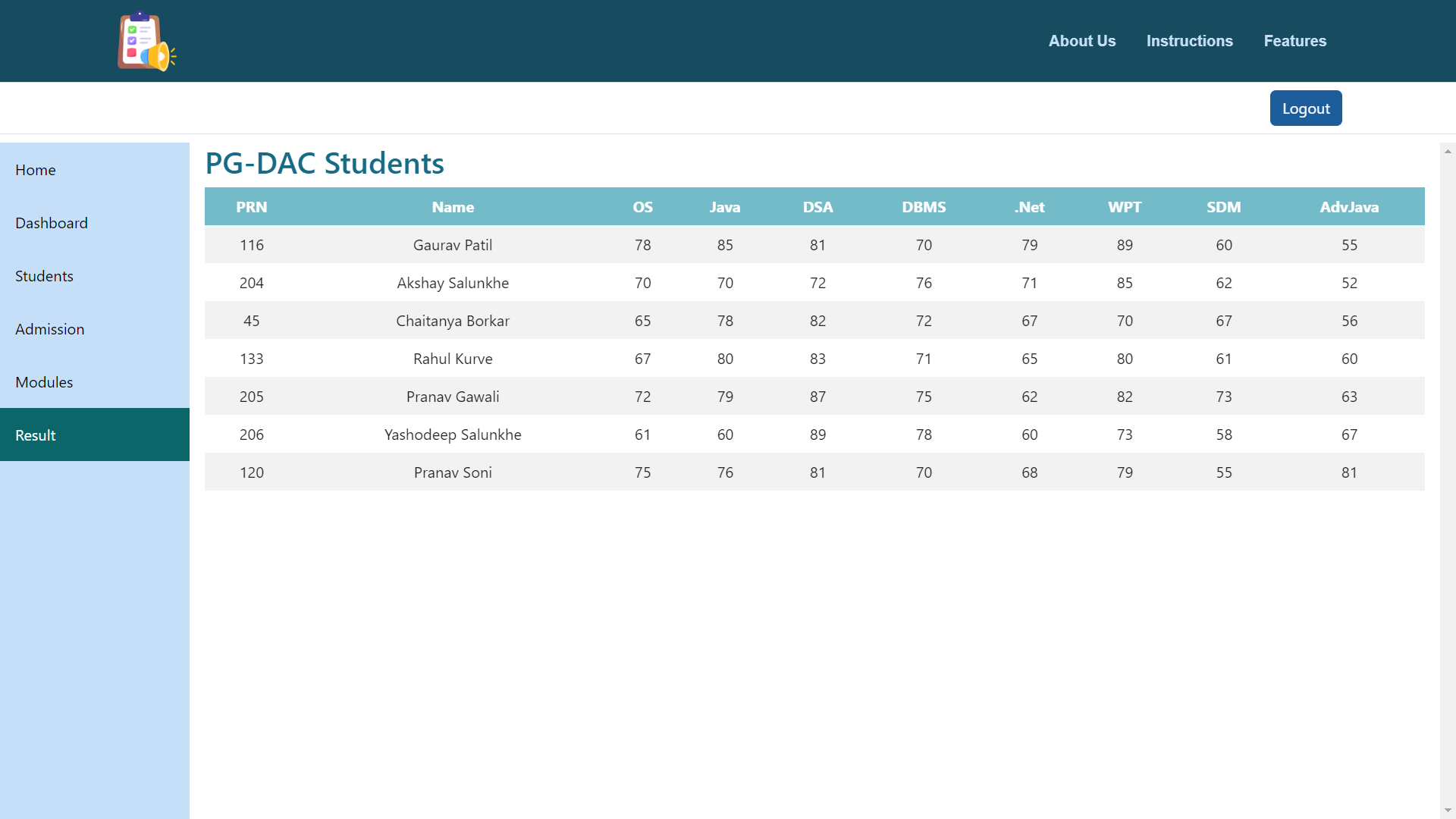The height and width of the screenshot is (819, 1456).
Task: Click the PG-DAC Students heading
Action: coord(325,163)
